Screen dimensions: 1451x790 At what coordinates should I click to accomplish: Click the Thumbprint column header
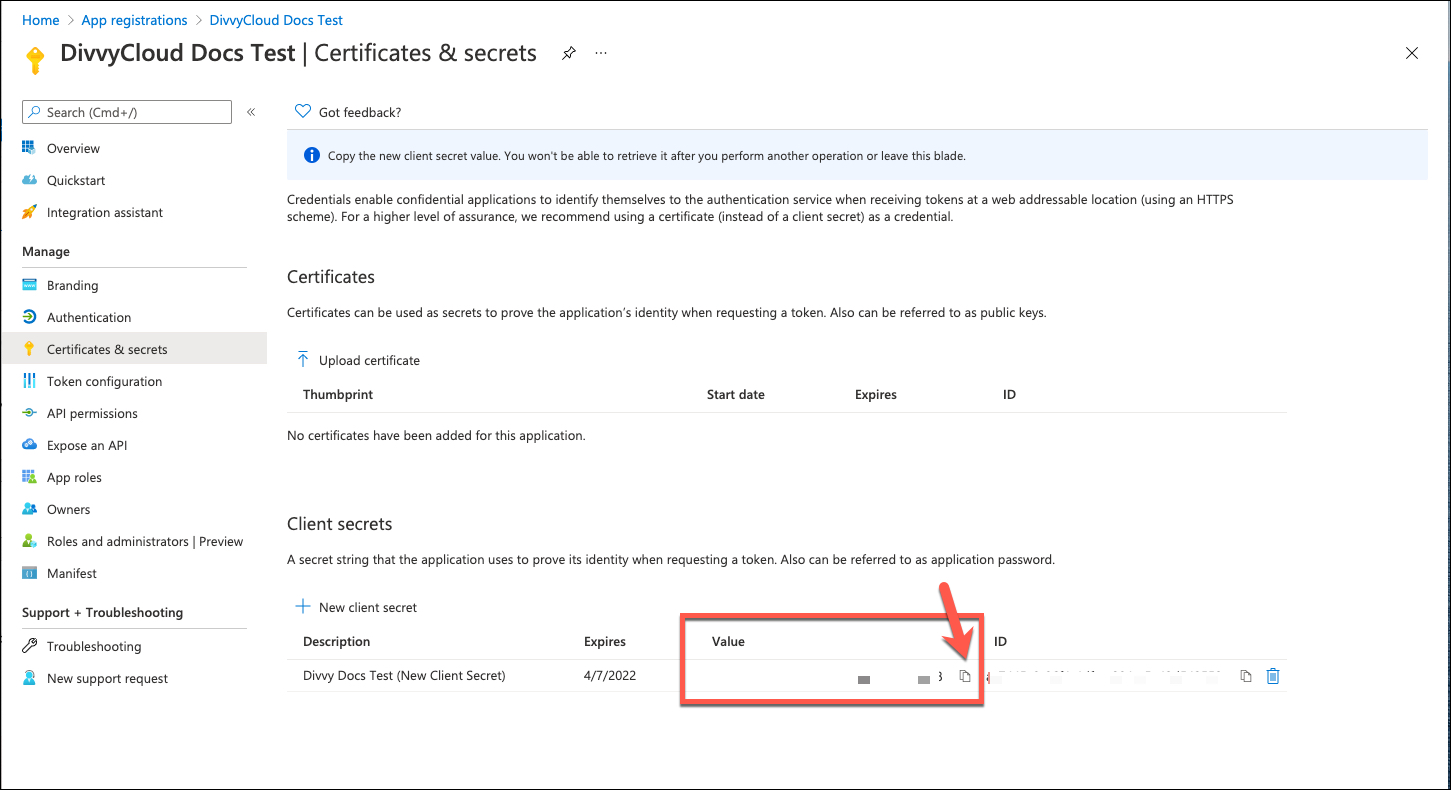pos(338,394)
